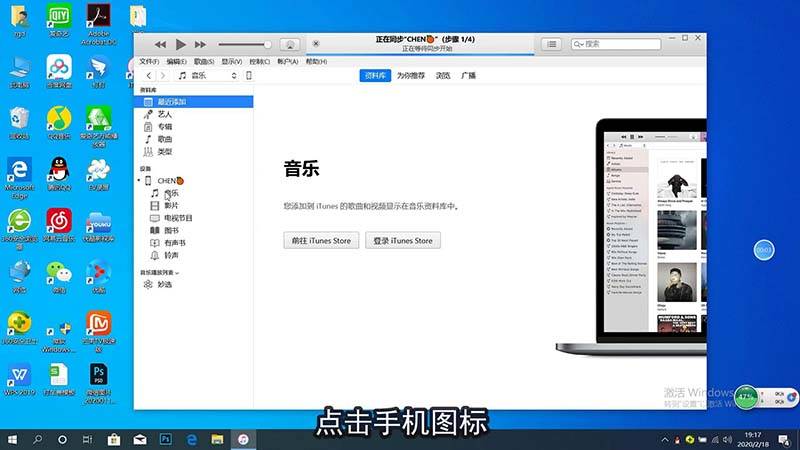800x450 pixels.
Task: Cancel the sync with the X icon
Action: 316,44
